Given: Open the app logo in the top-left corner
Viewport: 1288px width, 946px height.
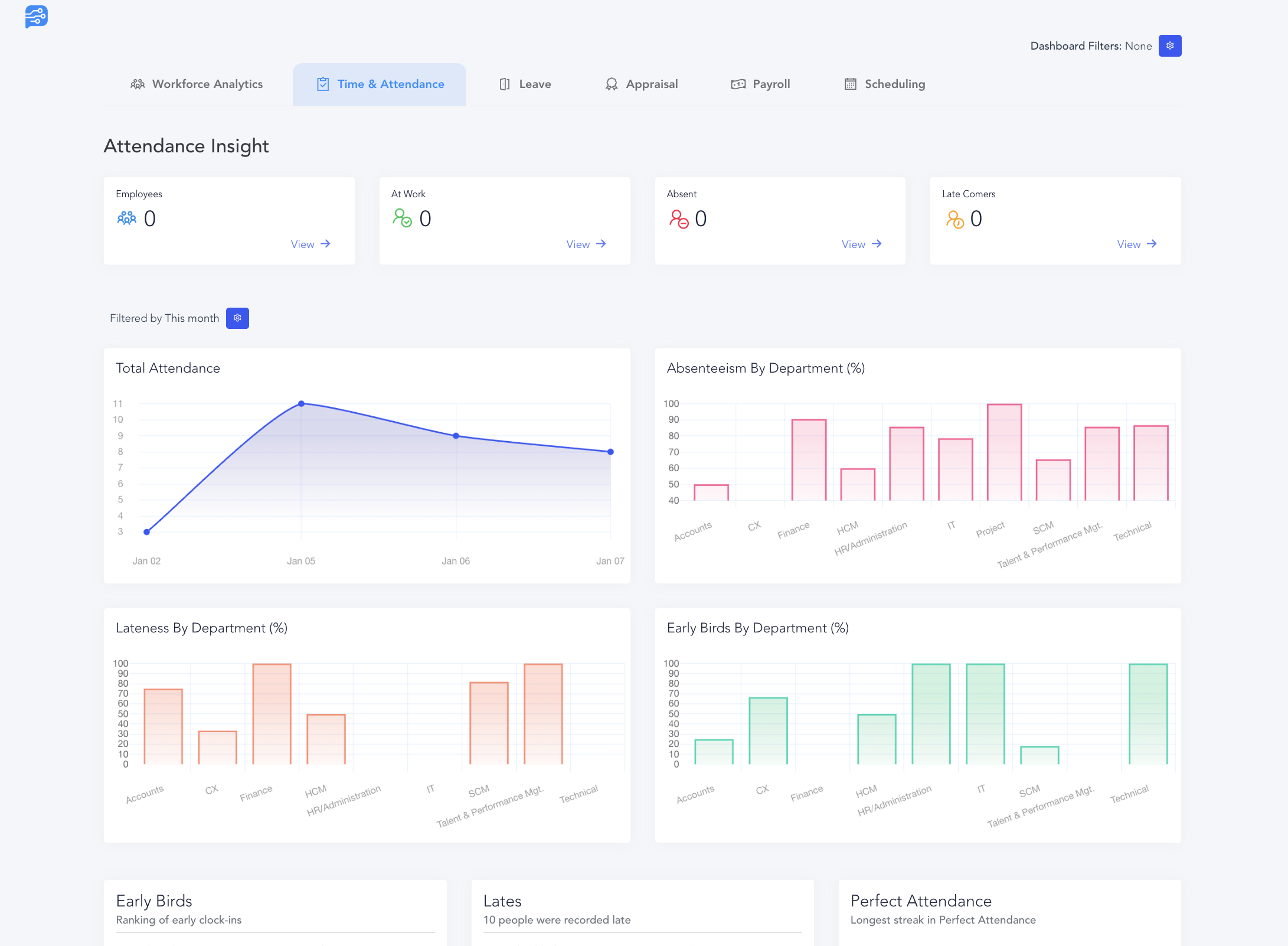Looking at the screenshot, I should tap(36, 17).
